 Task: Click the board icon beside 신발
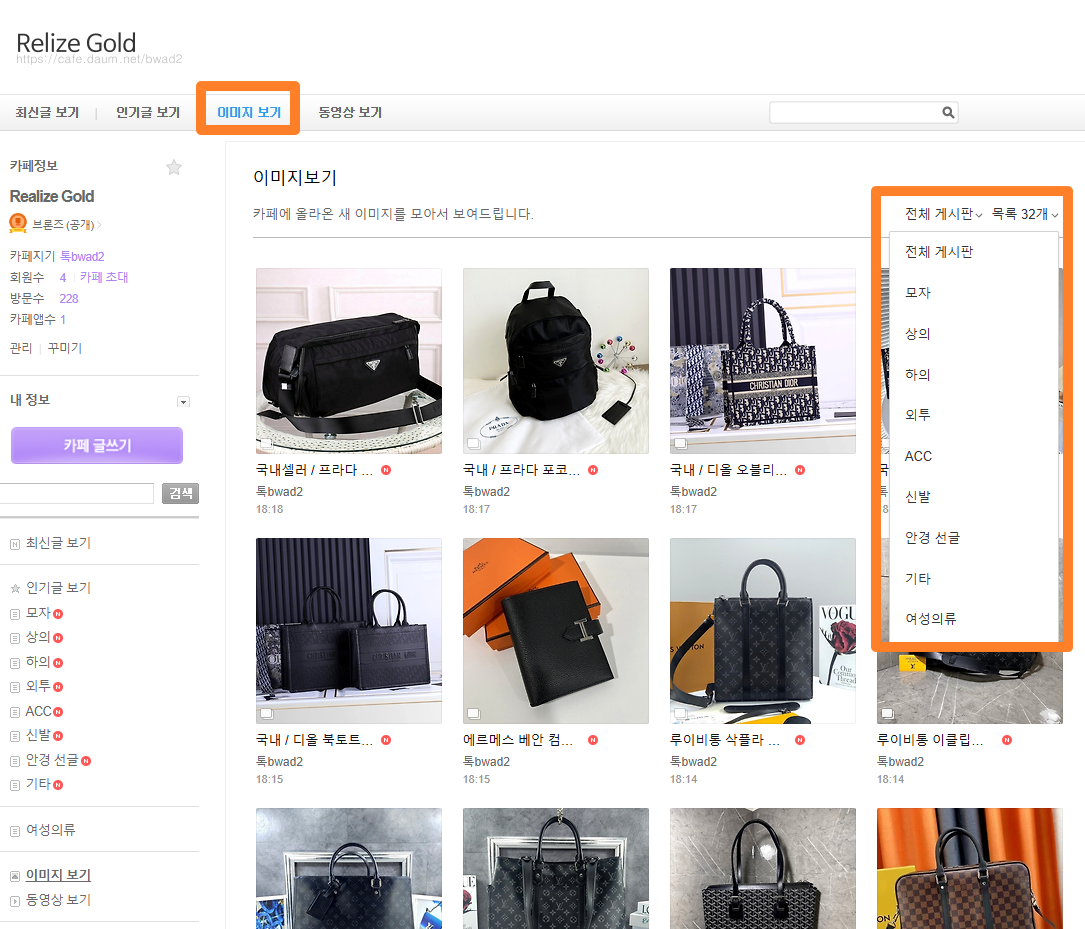click(15, 737)
